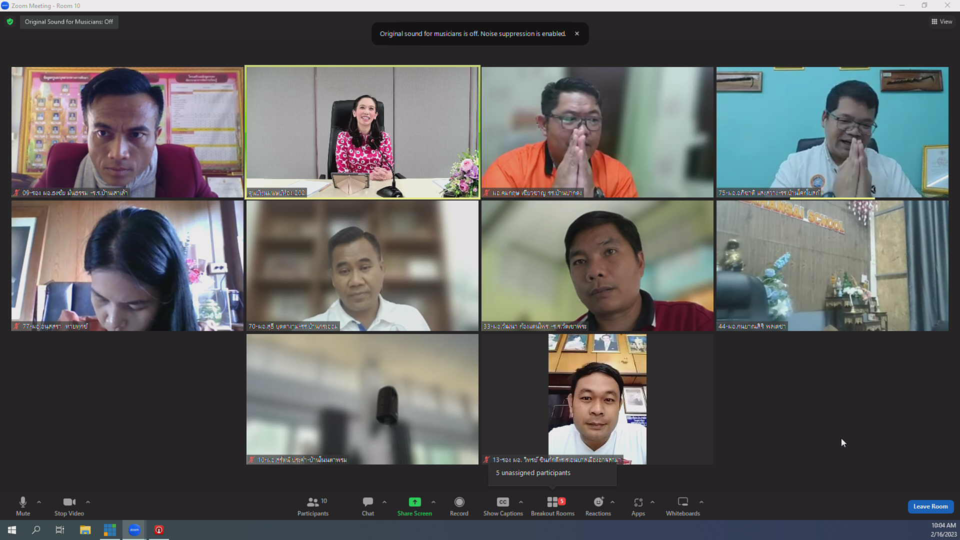Open the Reactions menu
Screen dimensions: 960x540
[x=598, y=505]
